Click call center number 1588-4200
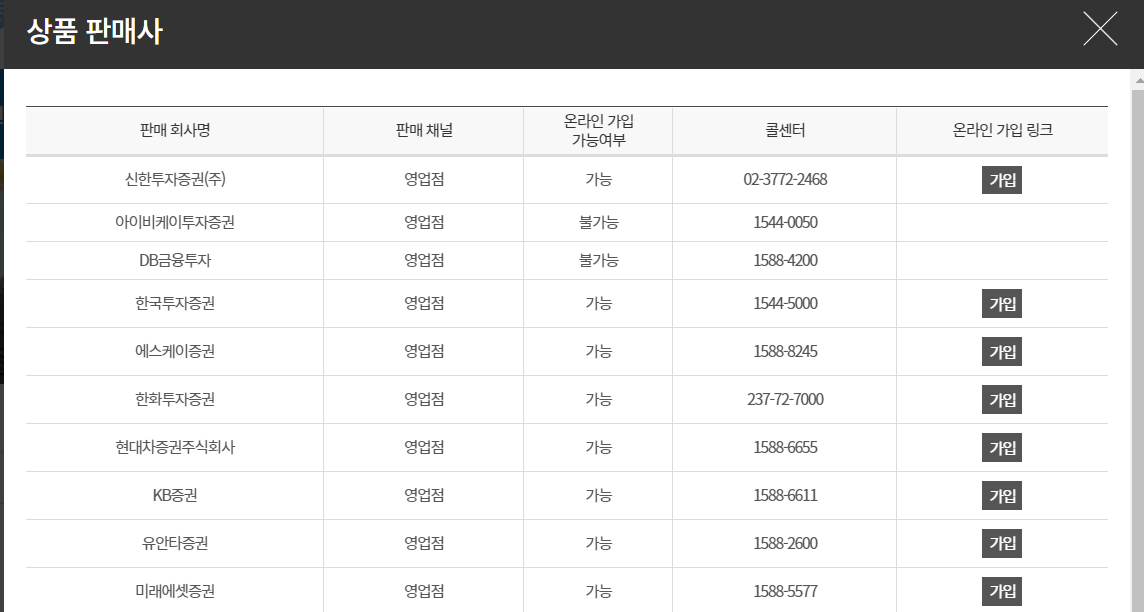The image size is (1144, 612). (x=785, y=260)
